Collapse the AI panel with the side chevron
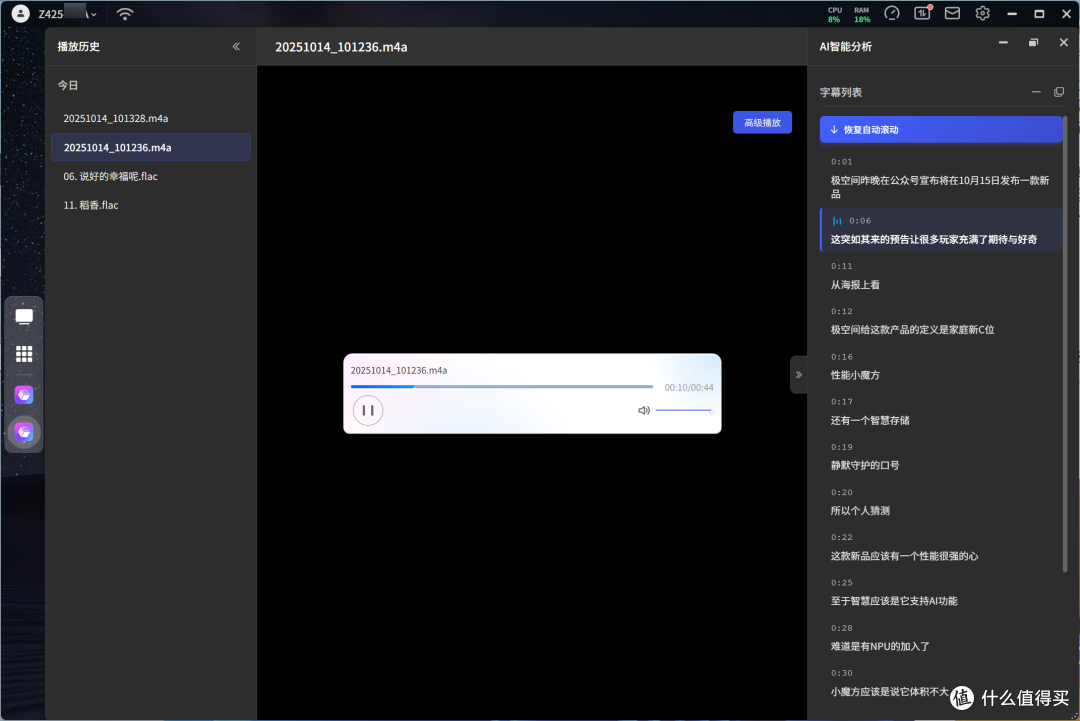The image size is (1080, 721). pyautogui.click(x=798, y=375)
